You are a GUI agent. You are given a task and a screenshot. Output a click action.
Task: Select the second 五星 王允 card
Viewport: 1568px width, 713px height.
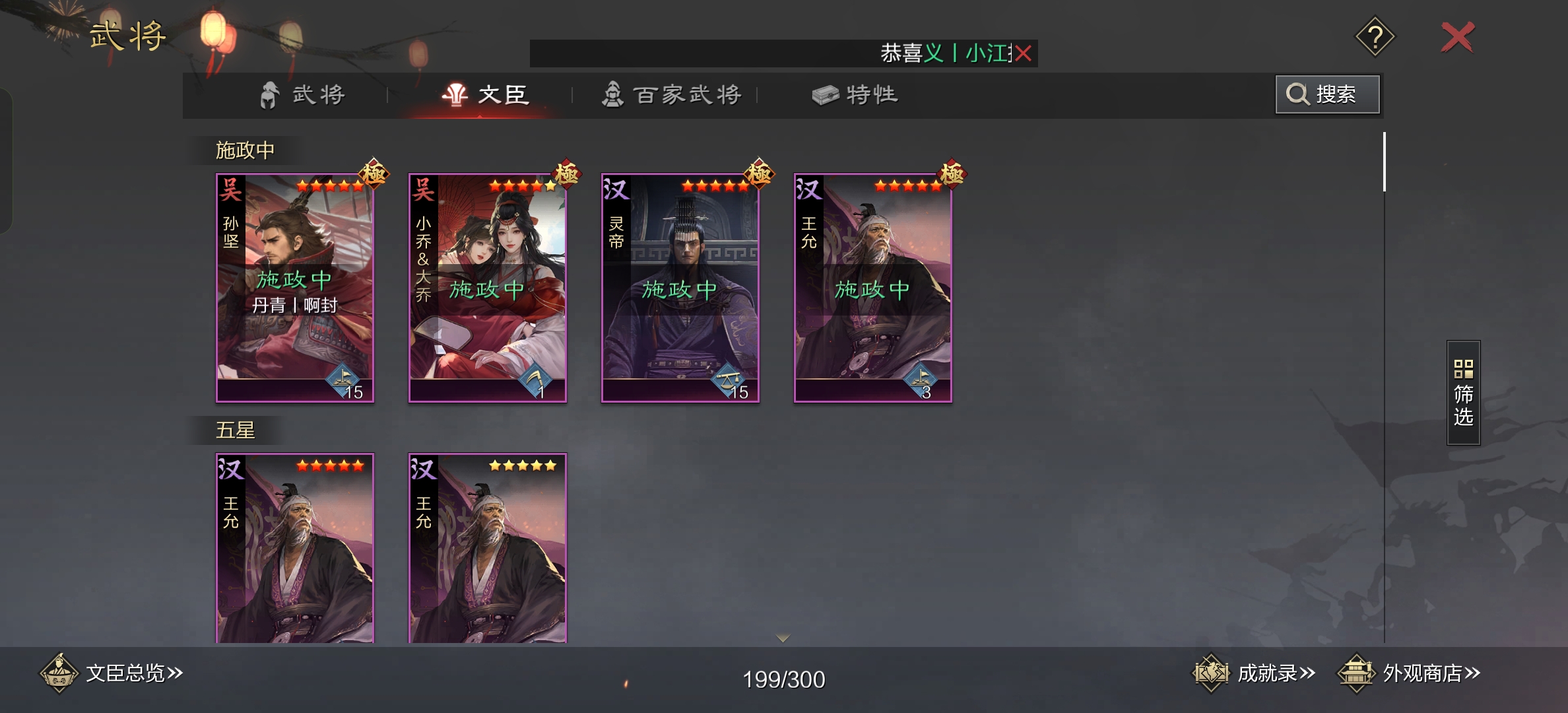tap(488, 548)
